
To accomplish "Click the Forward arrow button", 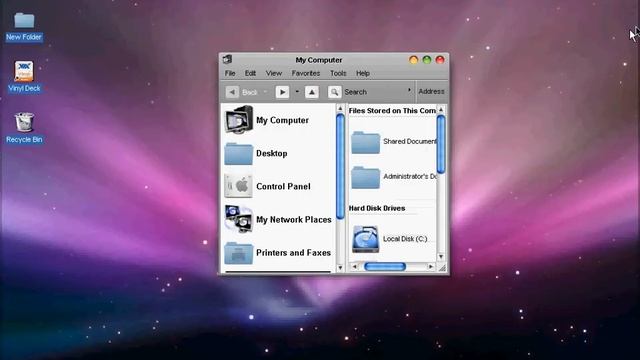I will (282, 92).
